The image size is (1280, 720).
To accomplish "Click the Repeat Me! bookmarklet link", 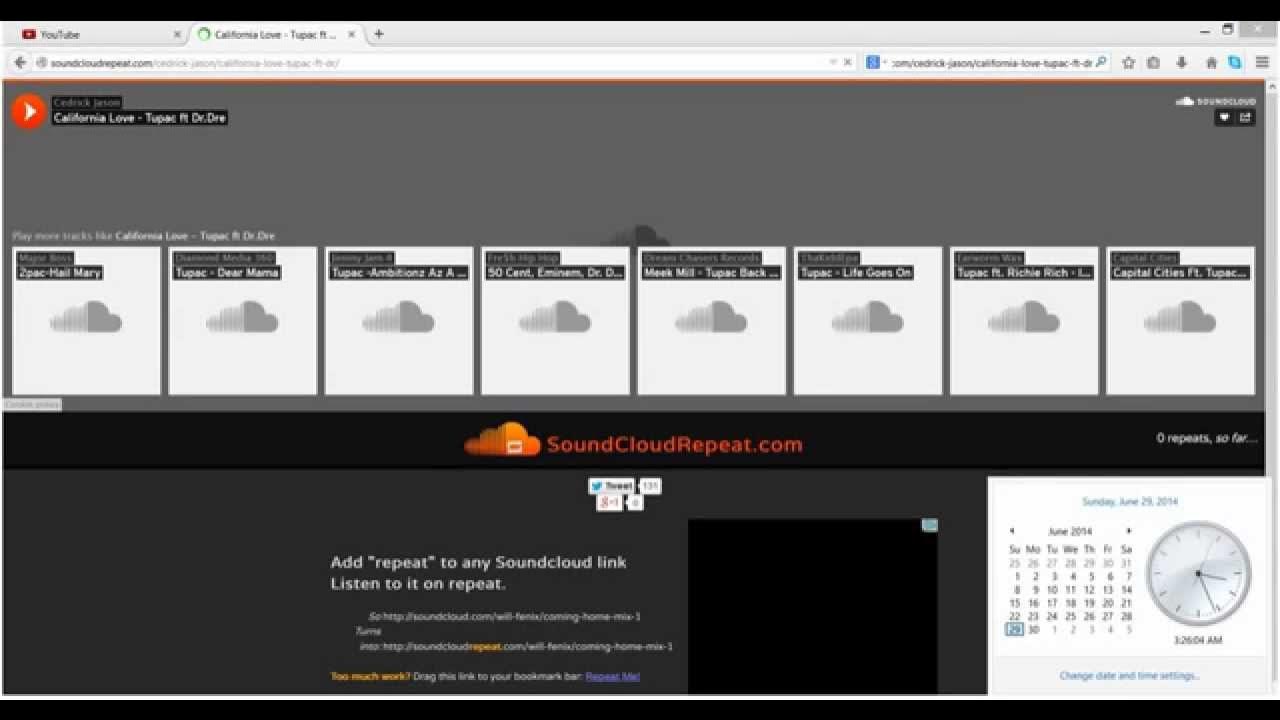I will pos(612,676).
